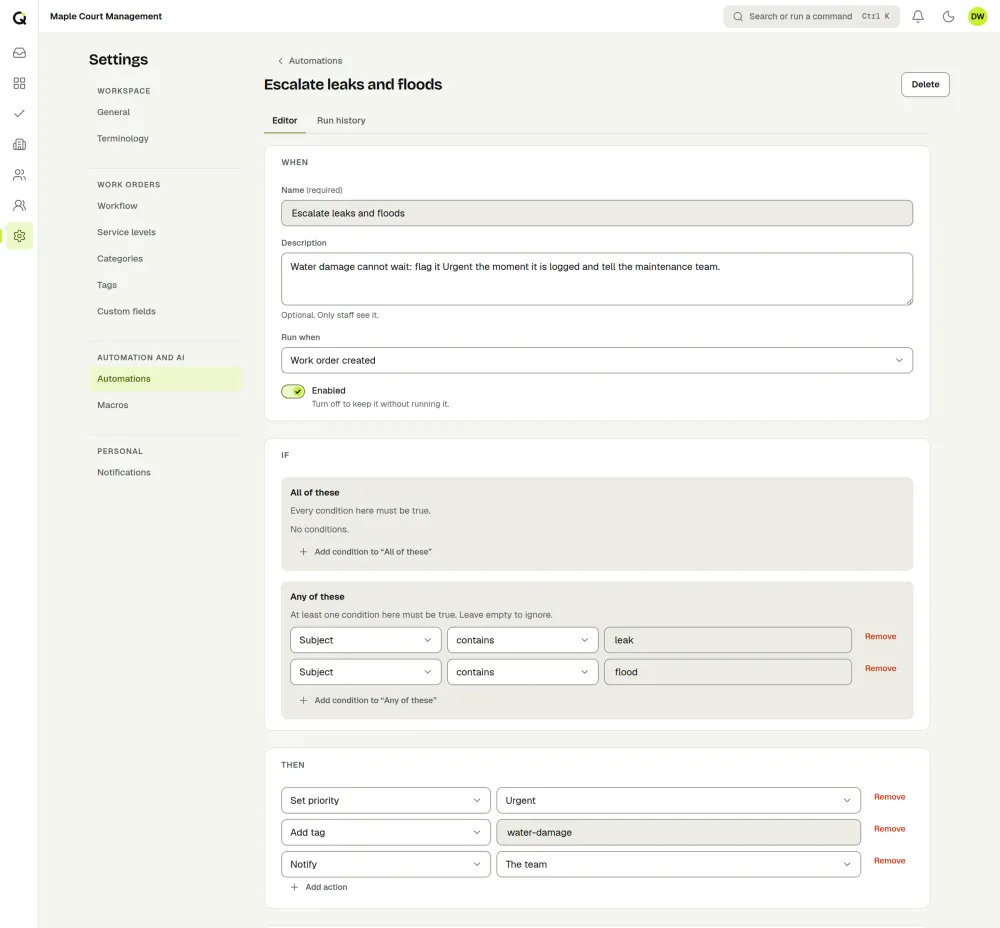Click the Name input field
Viewport: 1000px width, 928px height.
pyautogui.click(x=597, y=213)
